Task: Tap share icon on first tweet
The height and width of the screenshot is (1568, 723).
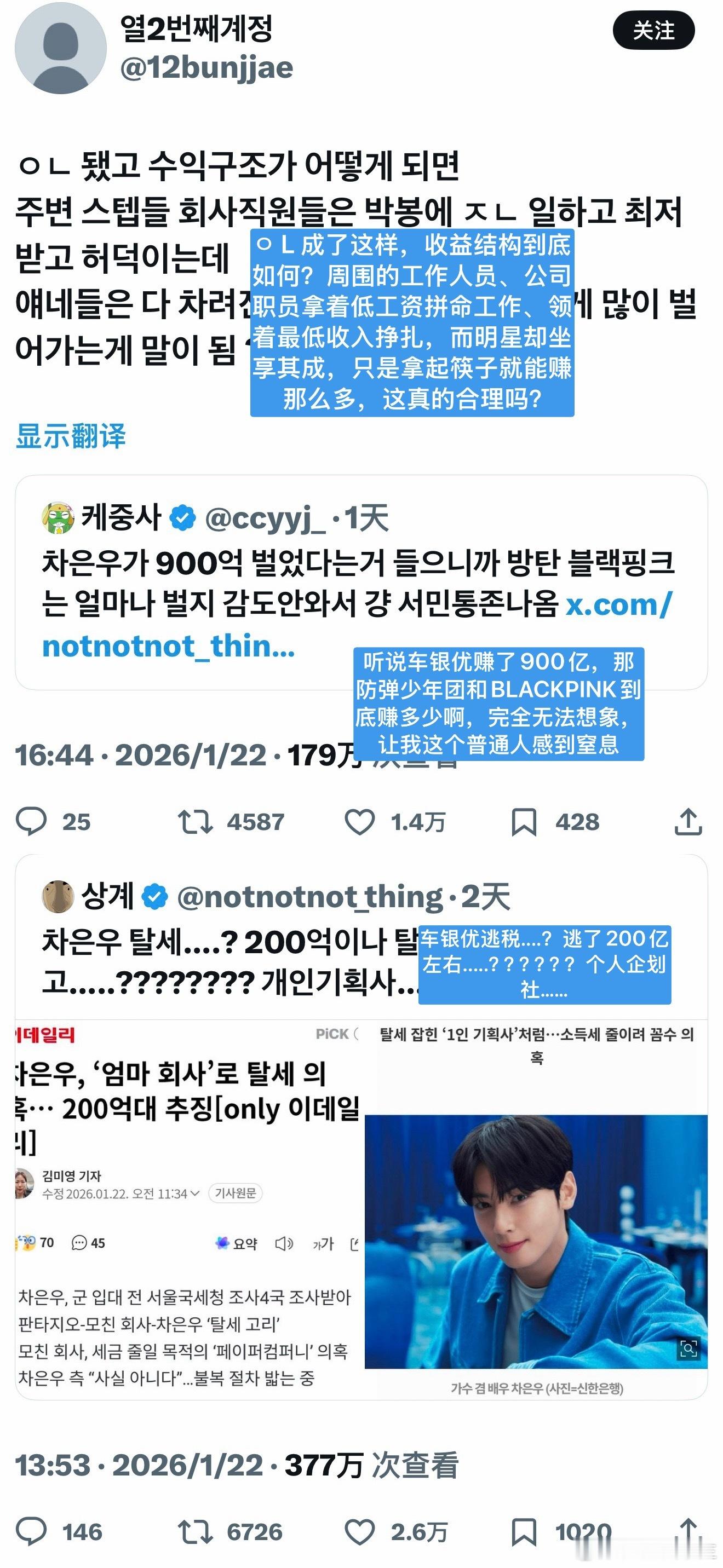Action: (x=688, y=821)
